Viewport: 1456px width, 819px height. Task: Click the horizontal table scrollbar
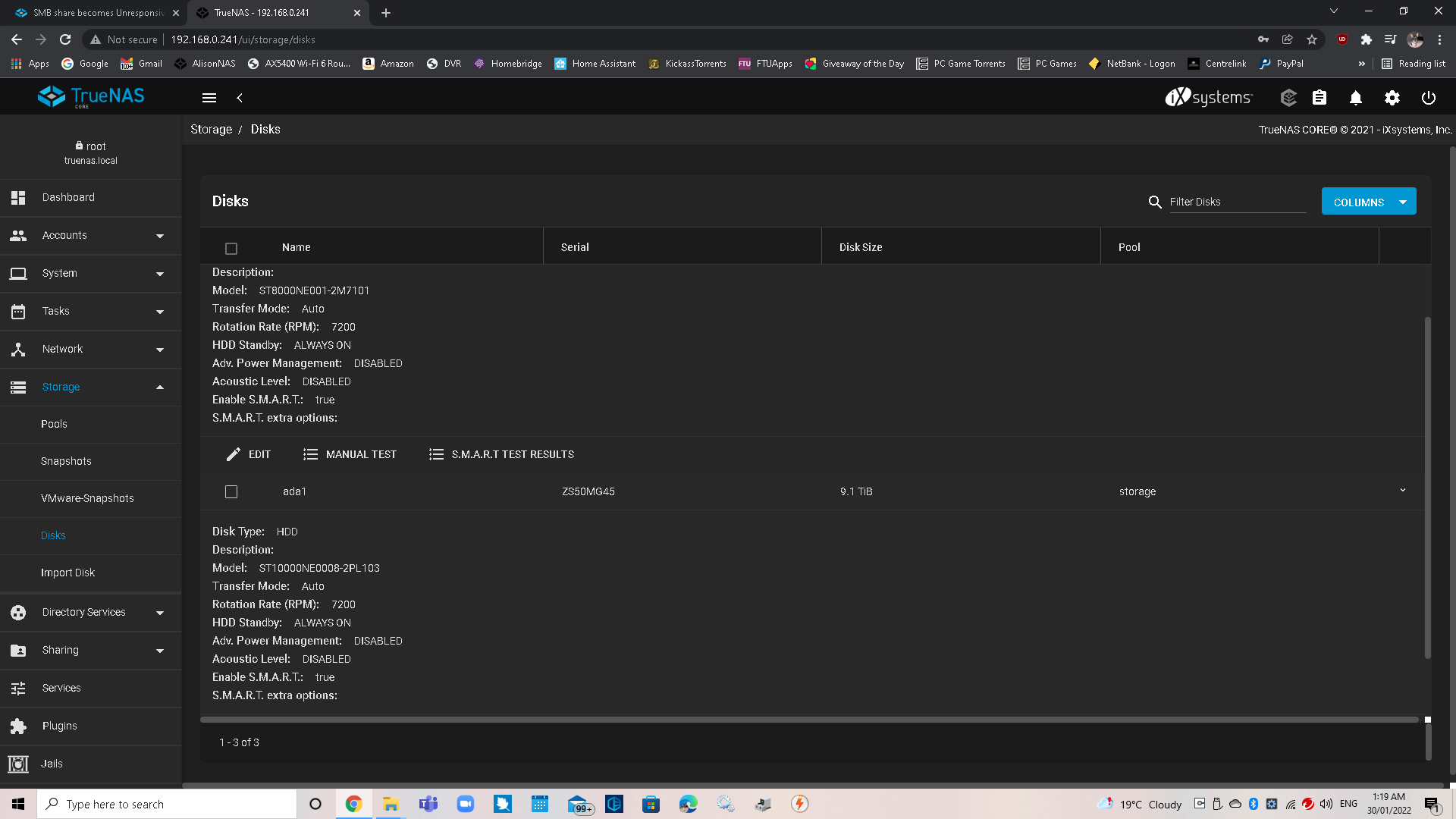pos(808,719)
